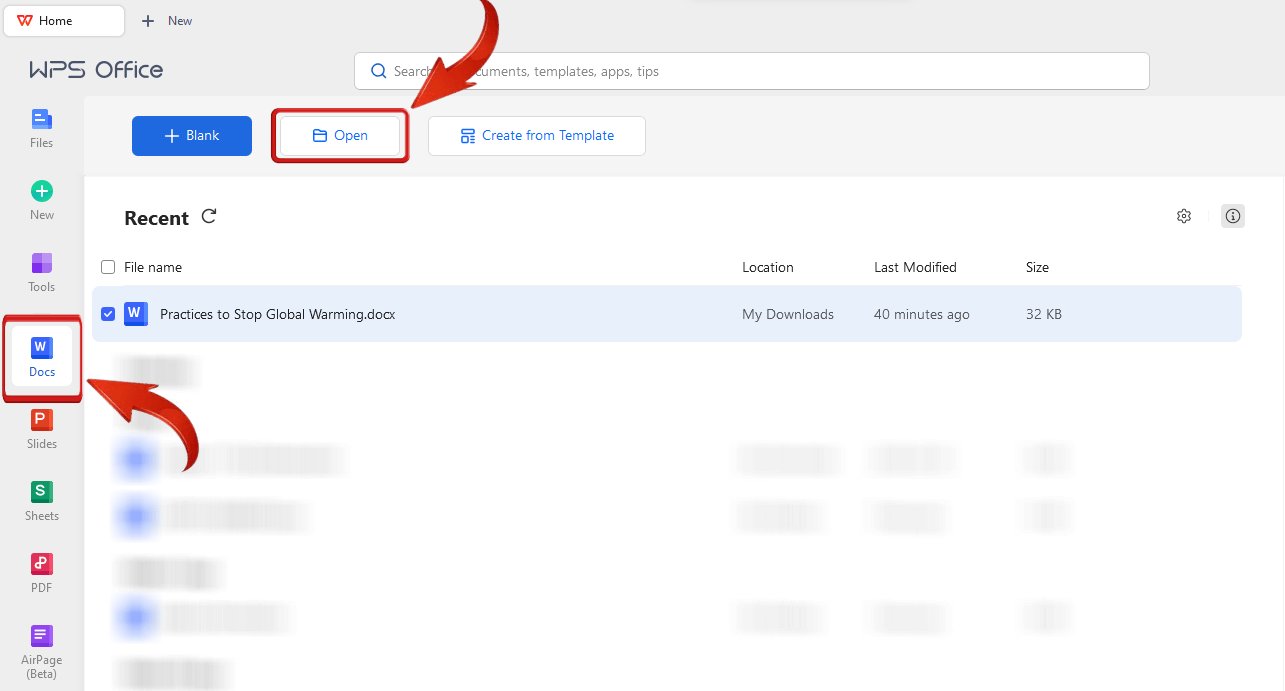Sort by Location column header
Image resolution: width=1285 pixels, height=691 pixels.
click(x=768, y=267)
